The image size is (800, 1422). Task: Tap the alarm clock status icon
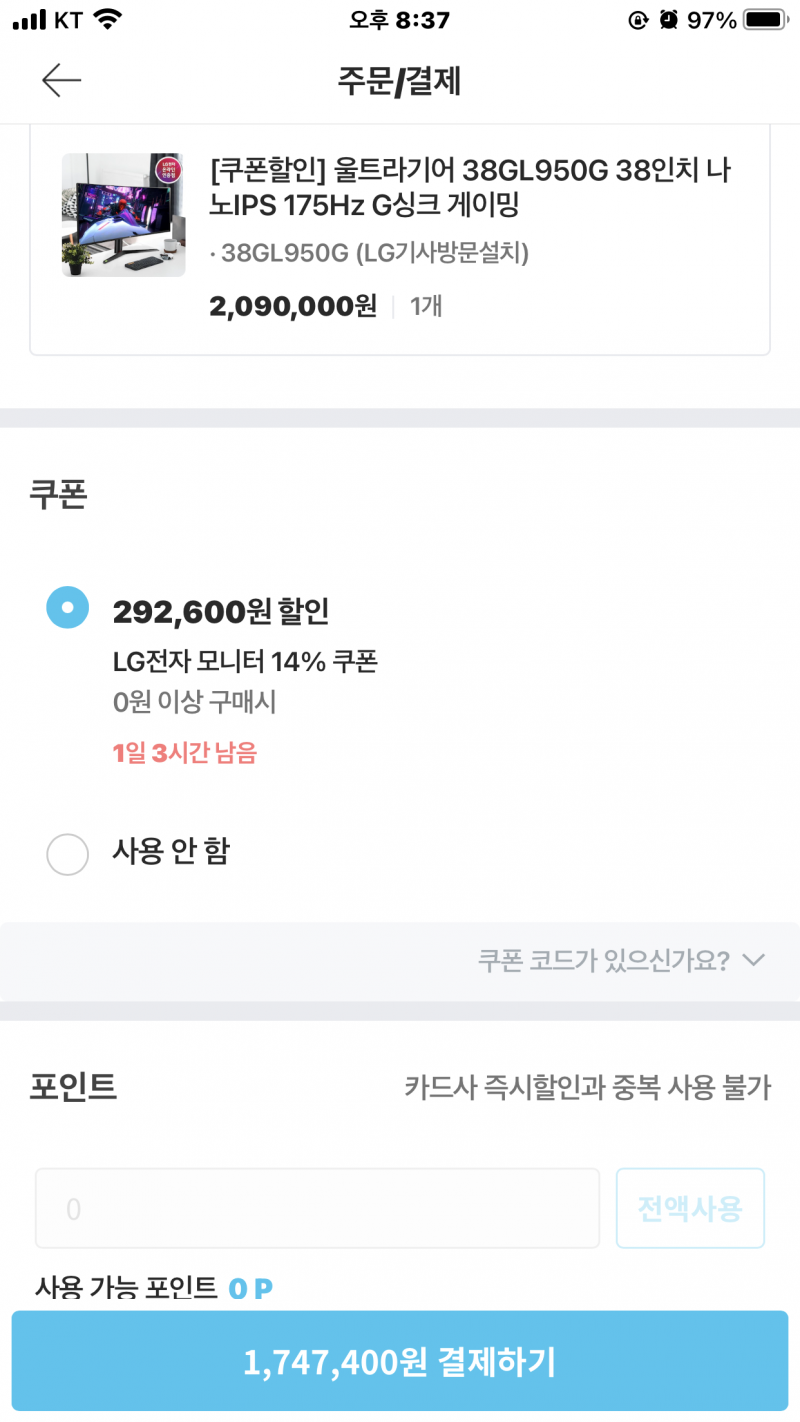(669, 20)
